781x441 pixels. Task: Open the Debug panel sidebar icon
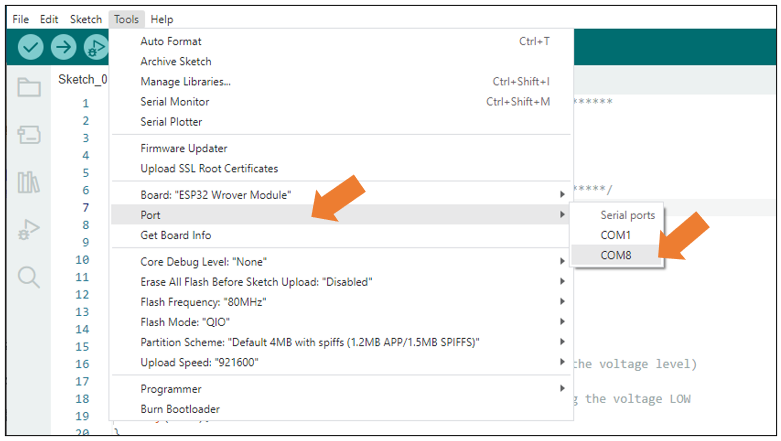(29, 229)
